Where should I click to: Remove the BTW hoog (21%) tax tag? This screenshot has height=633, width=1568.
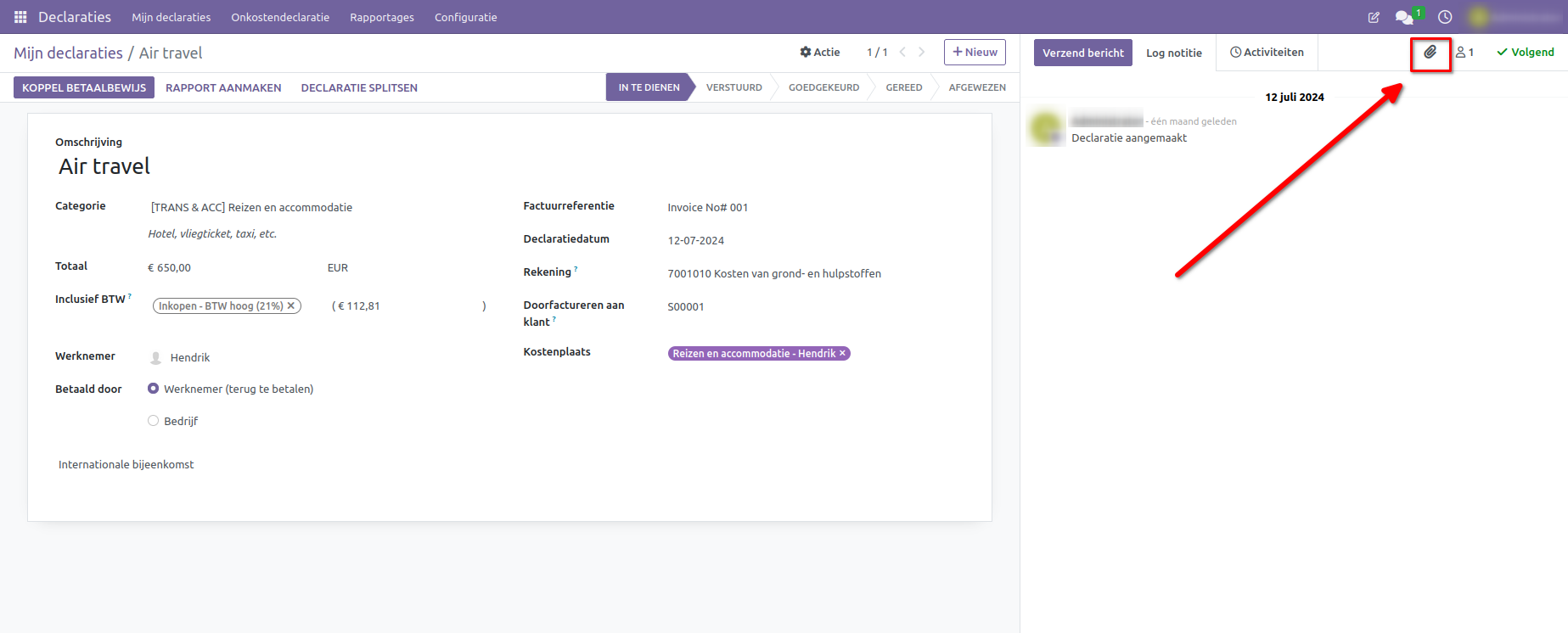pos(291,305)
